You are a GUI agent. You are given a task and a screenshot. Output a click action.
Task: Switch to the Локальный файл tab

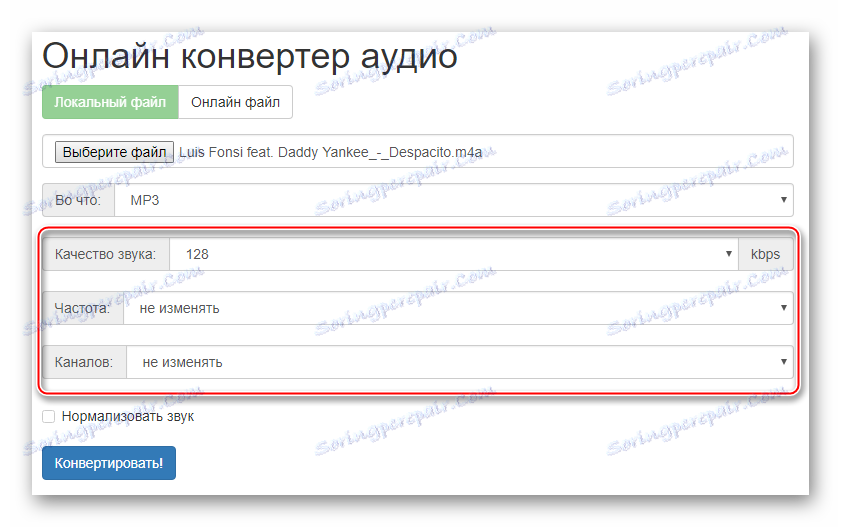(x=110, y=102)
